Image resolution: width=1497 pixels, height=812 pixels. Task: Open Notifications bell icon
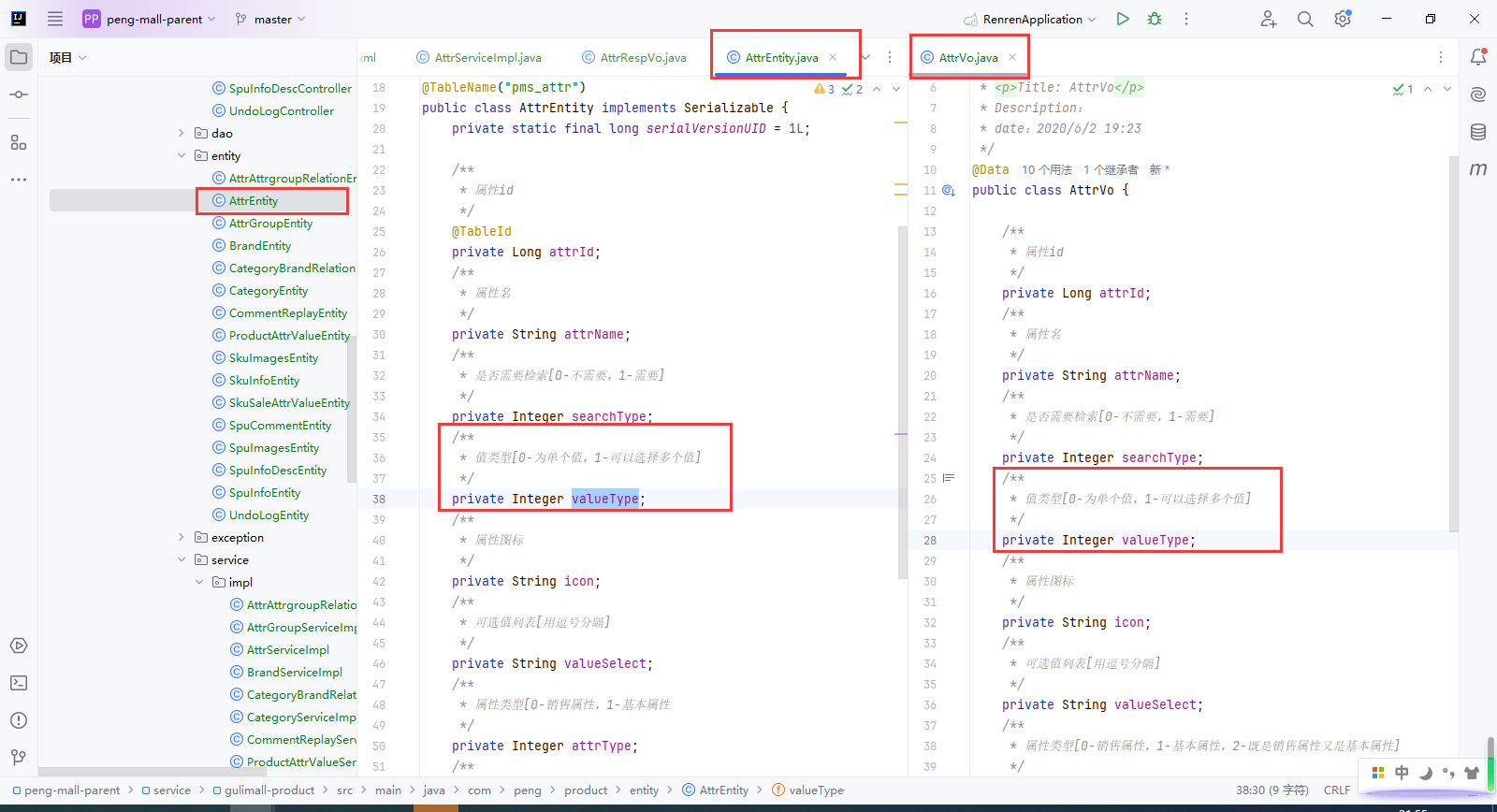pos(1478,57)
